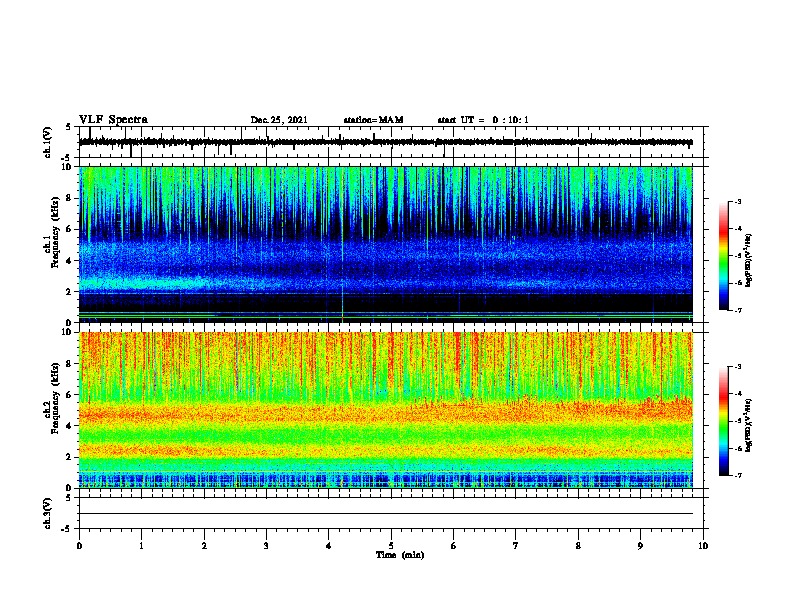Click the "Time (min)" x-axis label
The width and height of the screenshot is (792, 612).
(400, 555)
